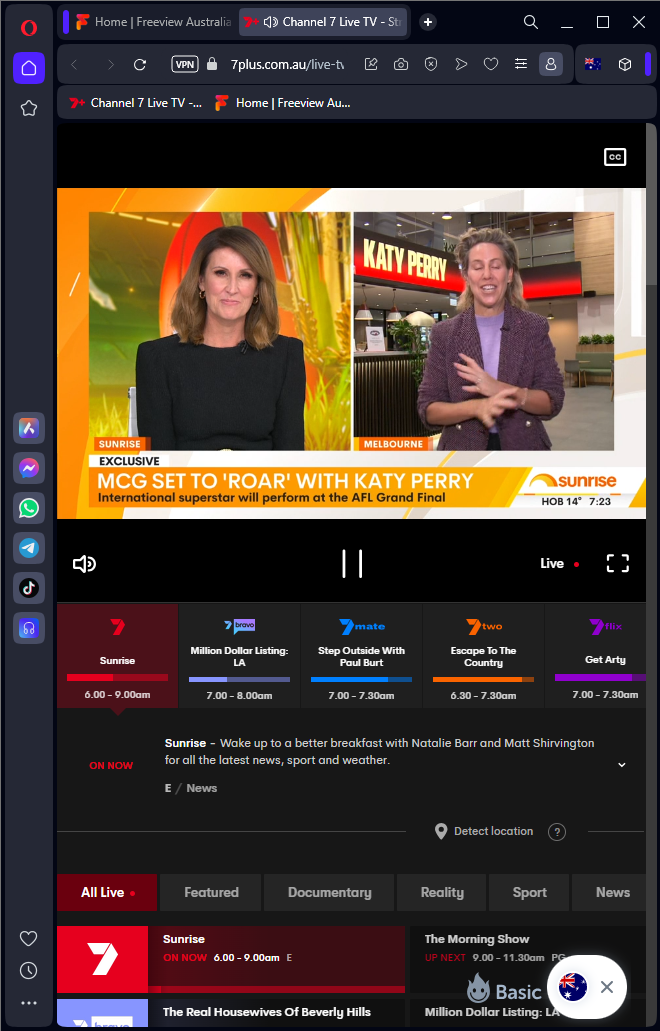Open the edit page icon in the address bar
The width and height of the screenshot is (660, 1031).
(x=371, y=64)
